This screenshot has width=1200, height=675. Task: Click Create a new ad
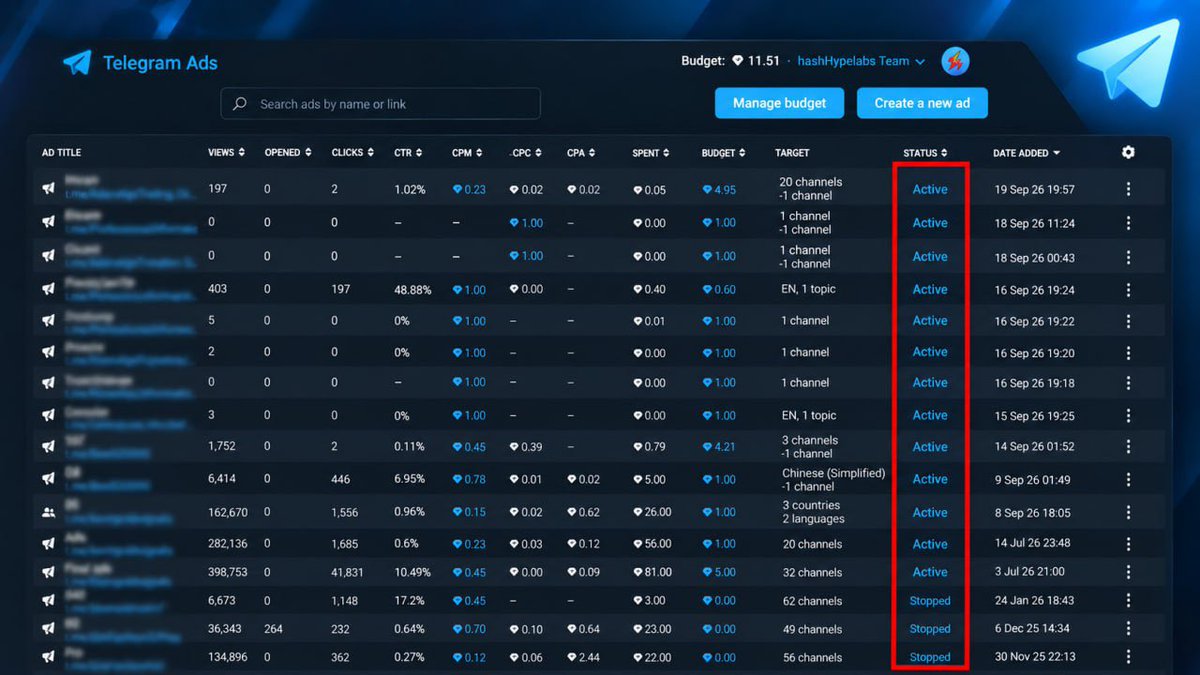pyautogui.click(x=922, y=103)
